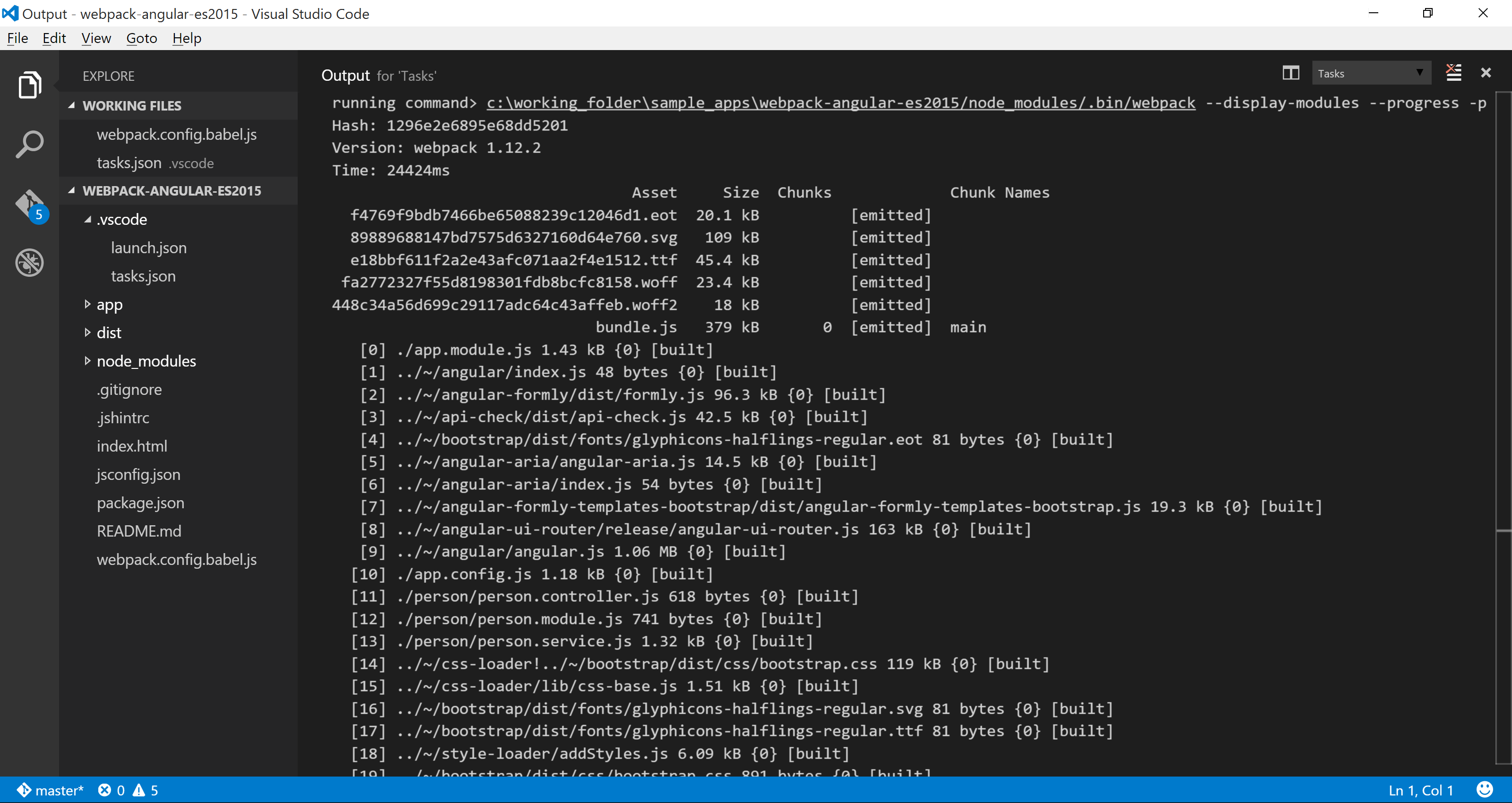Send feedback via the smiley icon
The image size is (1512, 803).
[1485, 789]
